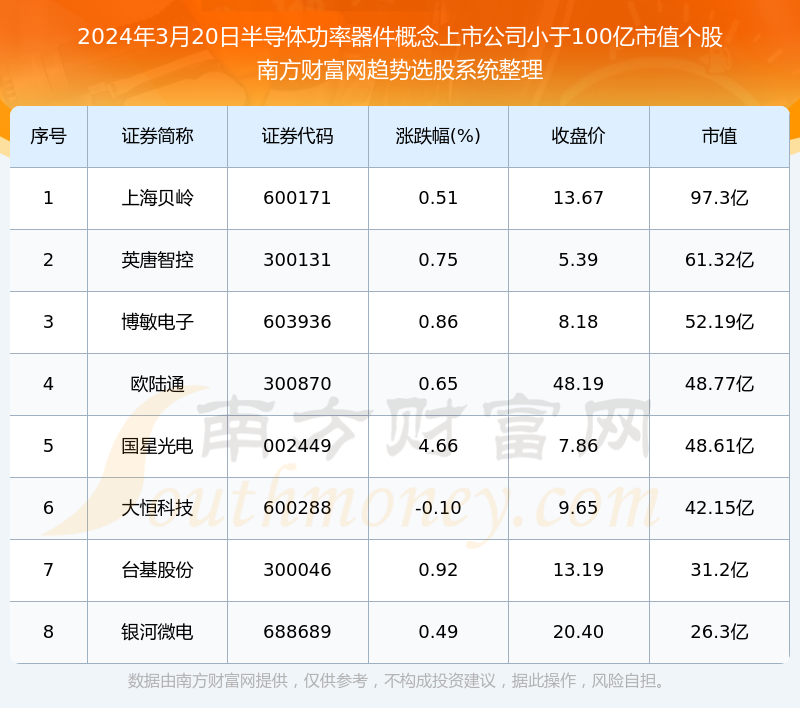Click row number 7
Screen dimensions: 800x708
click(x=48, y=570)
